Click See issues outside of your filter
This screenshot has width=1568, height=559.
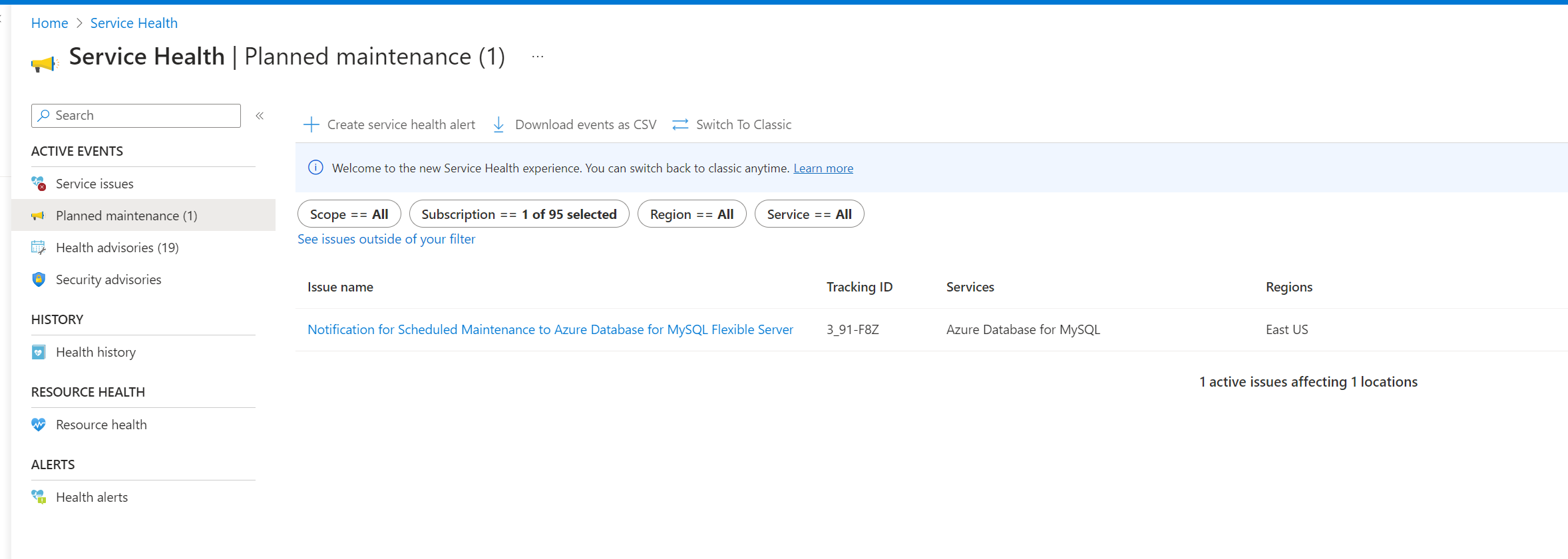387,239
